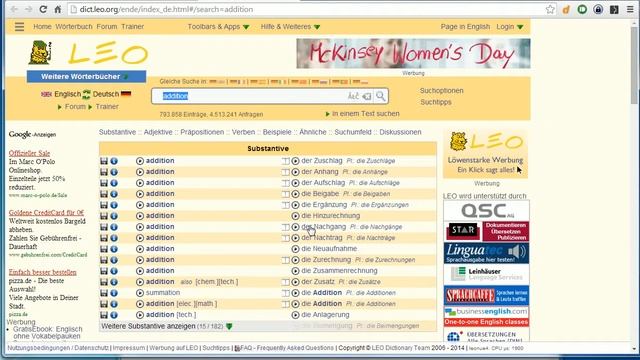Expand In einem Text suchen
This screenshot has width=640, height=360.
tap(362, 114)
